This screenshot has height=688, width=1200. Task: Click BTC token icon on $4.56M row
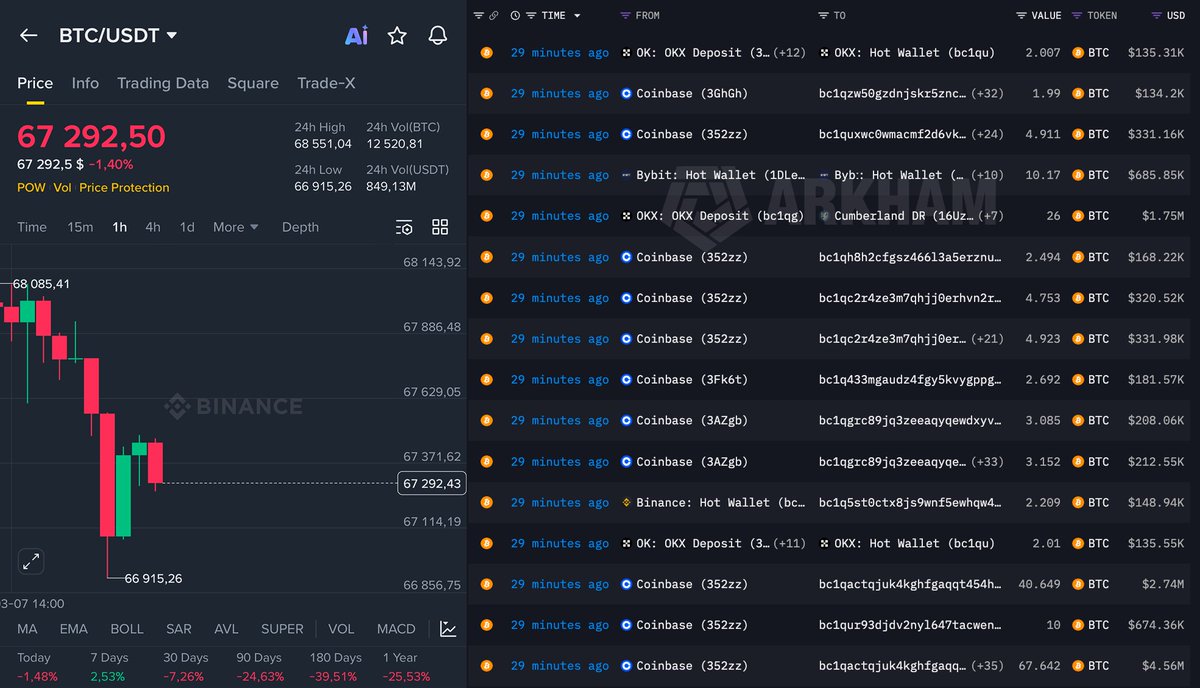click(1078, 666)
